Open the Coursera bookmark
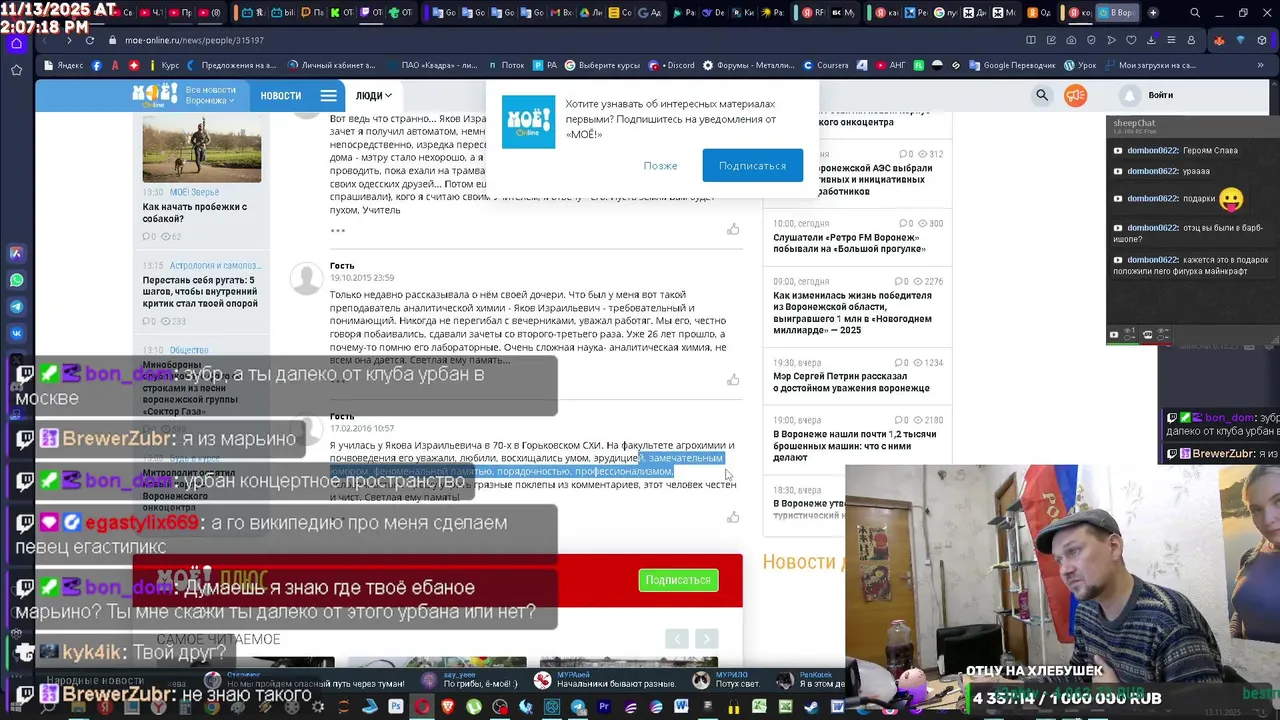The image size is (1280, 720). coord(826,65)
